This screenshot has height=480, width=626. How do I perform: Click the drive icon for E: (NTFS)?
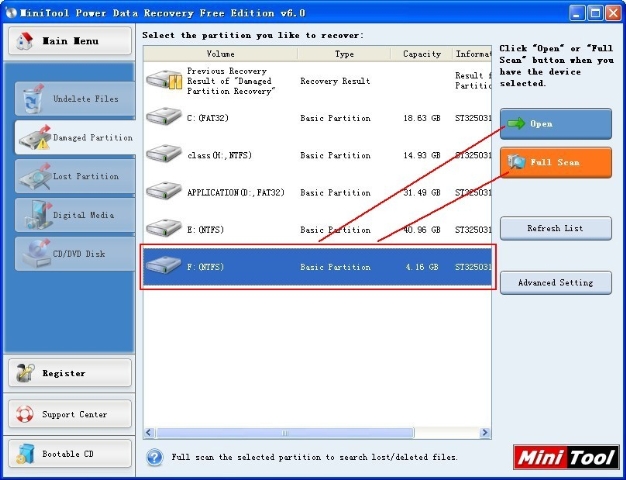click(x=164, y=228)
